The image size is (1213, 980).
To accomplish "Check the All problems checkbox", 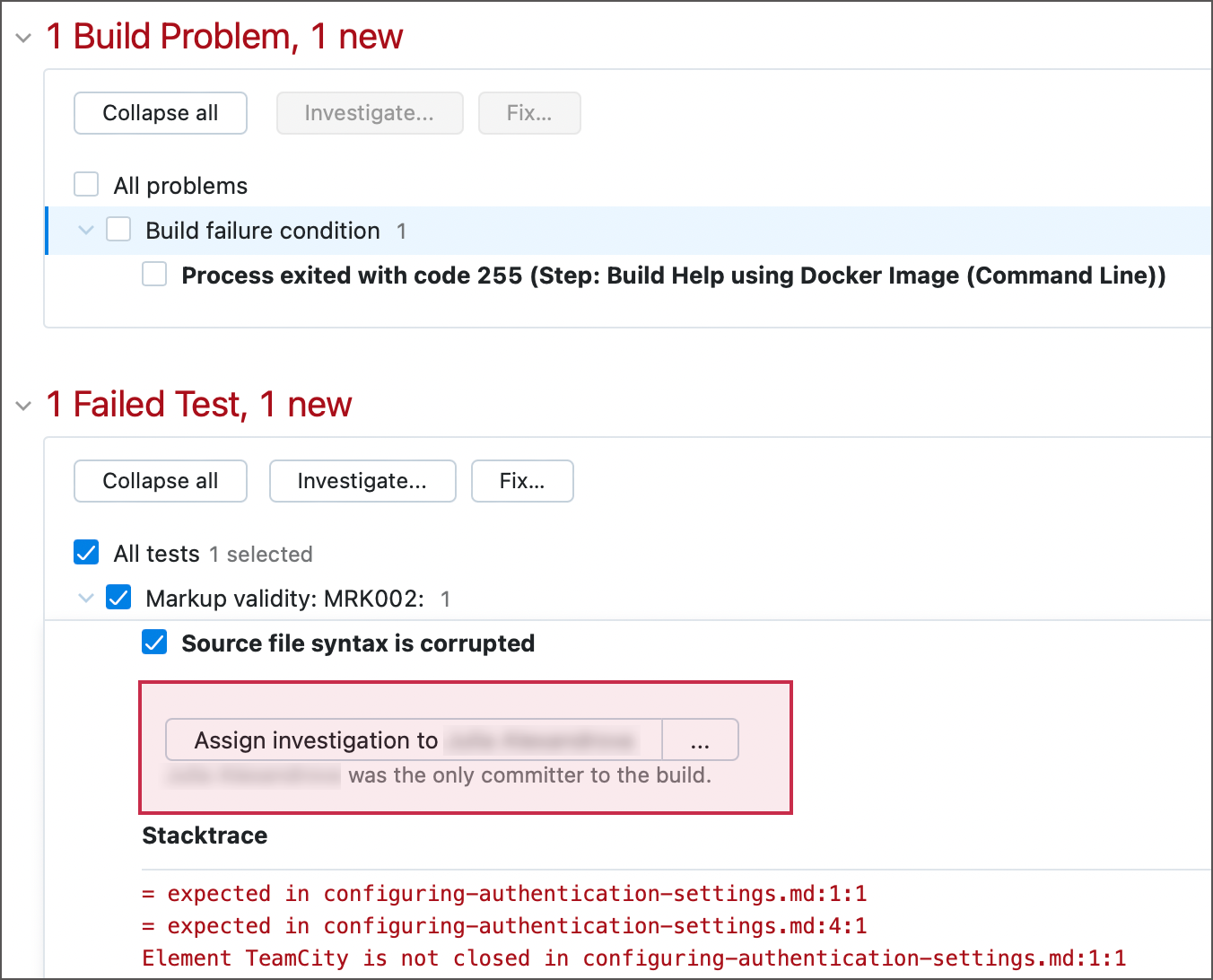I will pyautogui.click(x=85, y=184).
